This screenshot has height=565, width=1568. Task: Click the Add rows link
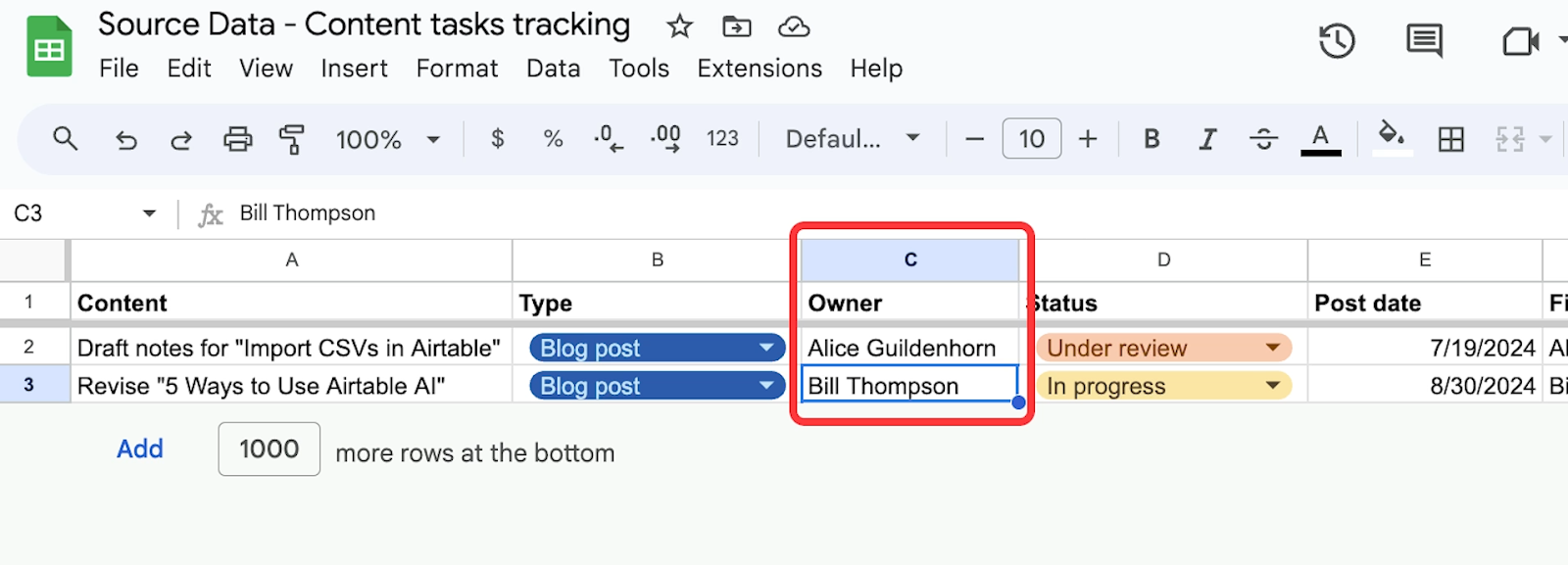pos(140,448)
